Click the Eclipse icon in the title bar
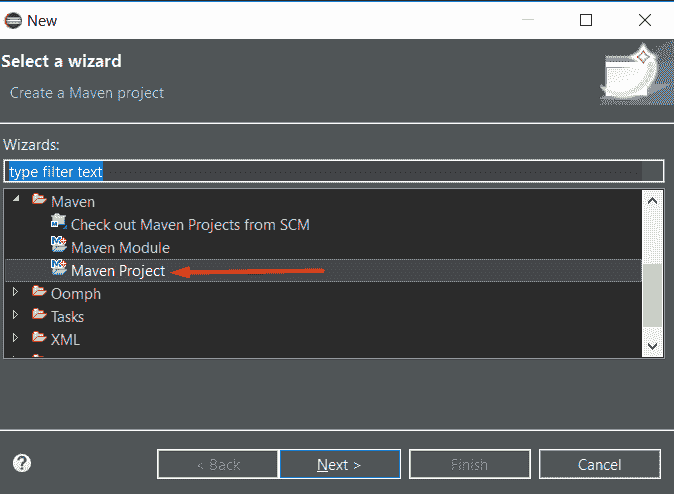674x494 pixels. click(13, 20)
